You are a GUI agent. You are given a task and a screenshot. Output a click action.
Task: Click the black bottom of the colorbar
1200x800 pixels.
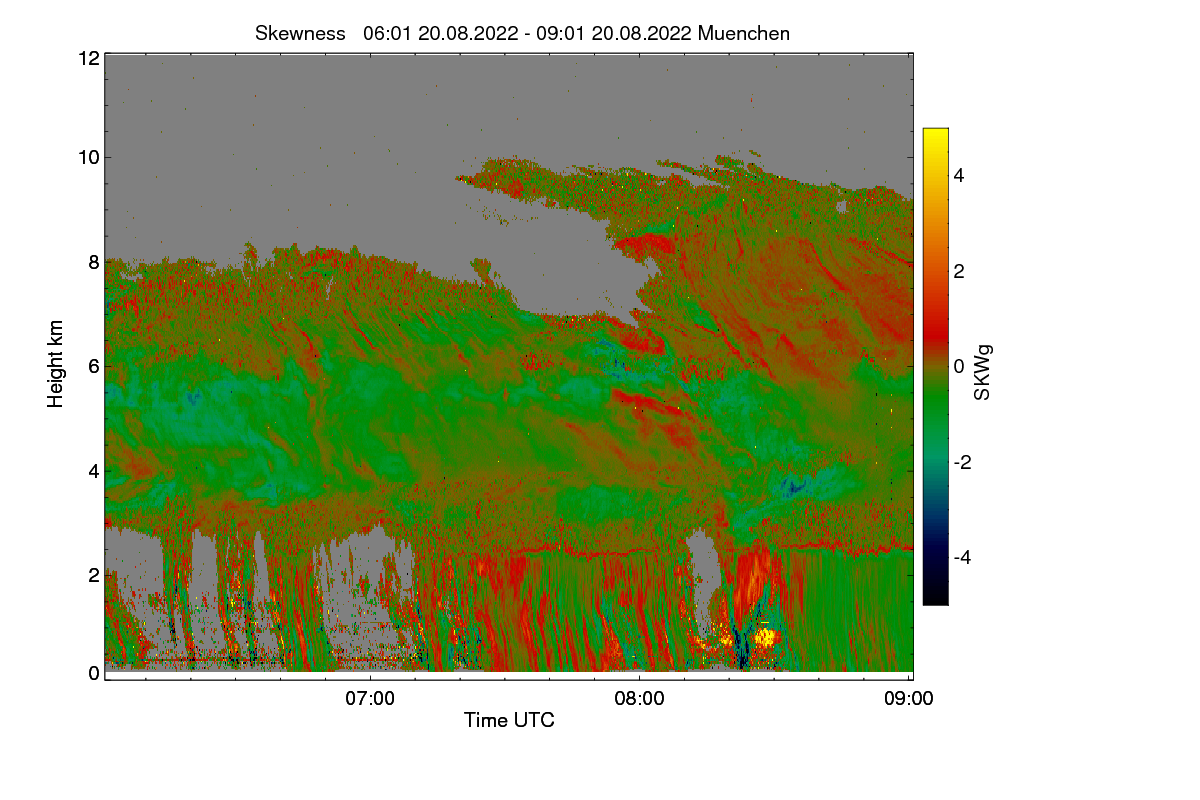(935, 594)
